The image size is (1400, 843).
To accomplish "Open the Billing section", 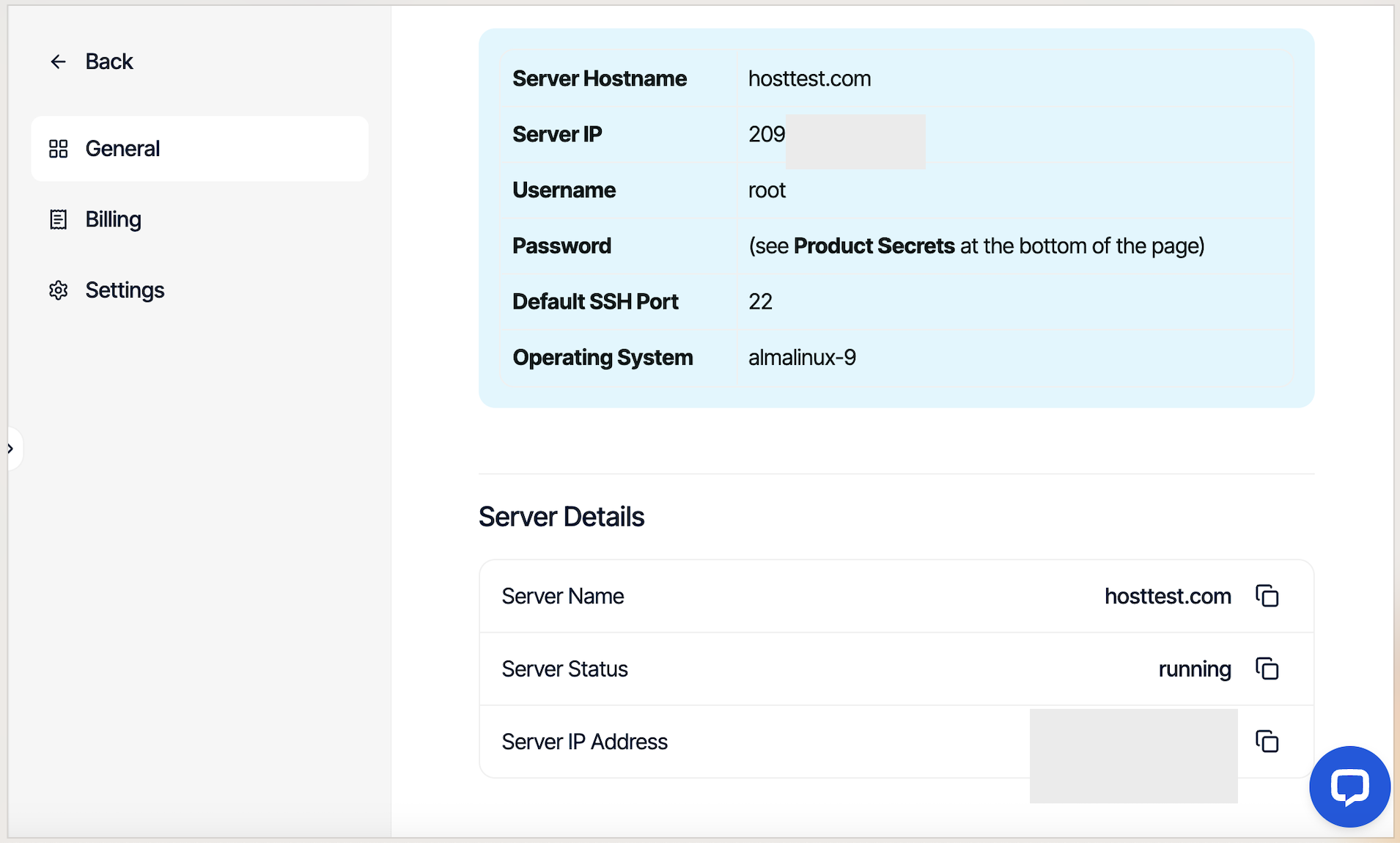I will pos(113,219).
